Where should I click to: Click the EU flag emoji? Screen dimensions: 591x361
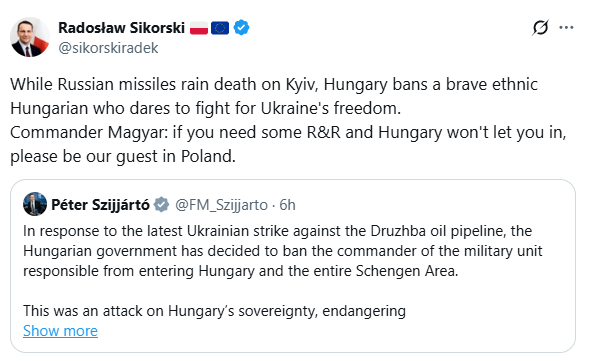220,28
